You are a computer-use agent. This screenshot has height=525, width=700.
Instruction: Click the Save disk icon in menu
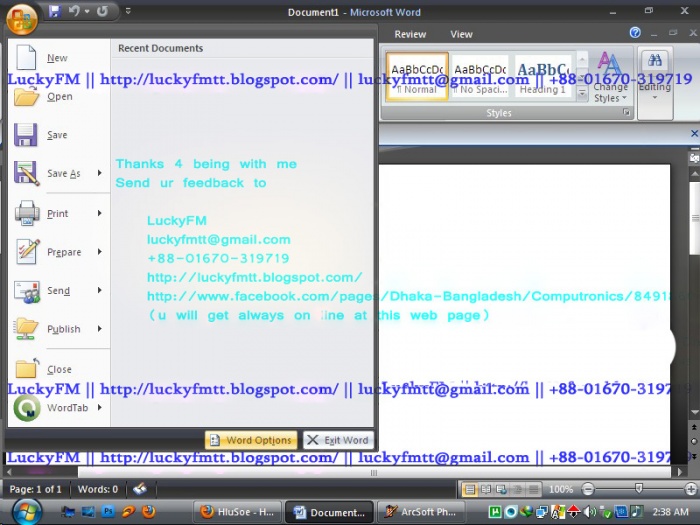(x=27, y=135)
